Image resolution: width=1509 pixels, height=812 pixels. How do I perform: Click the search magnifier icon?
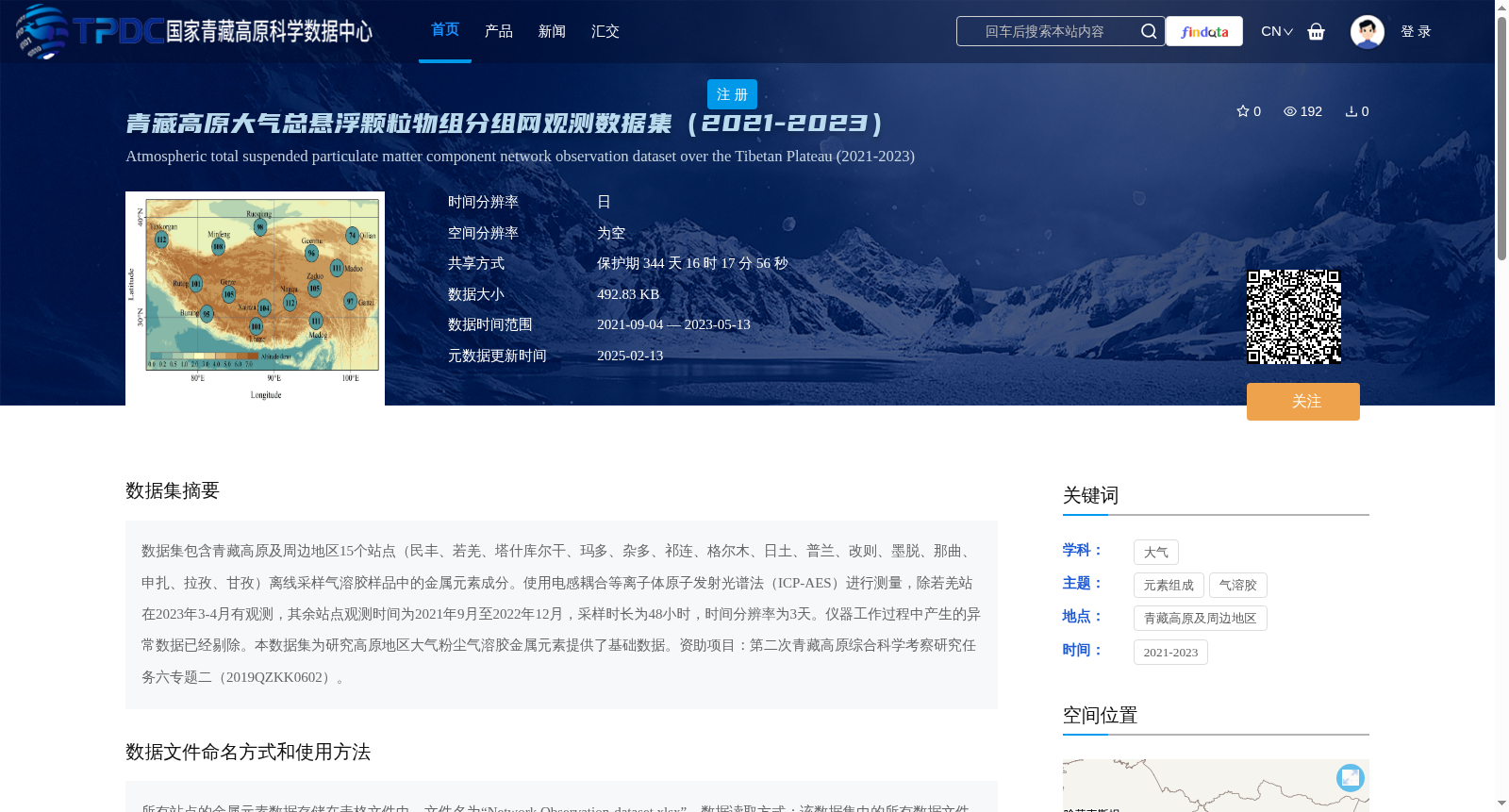(1149, 31)
